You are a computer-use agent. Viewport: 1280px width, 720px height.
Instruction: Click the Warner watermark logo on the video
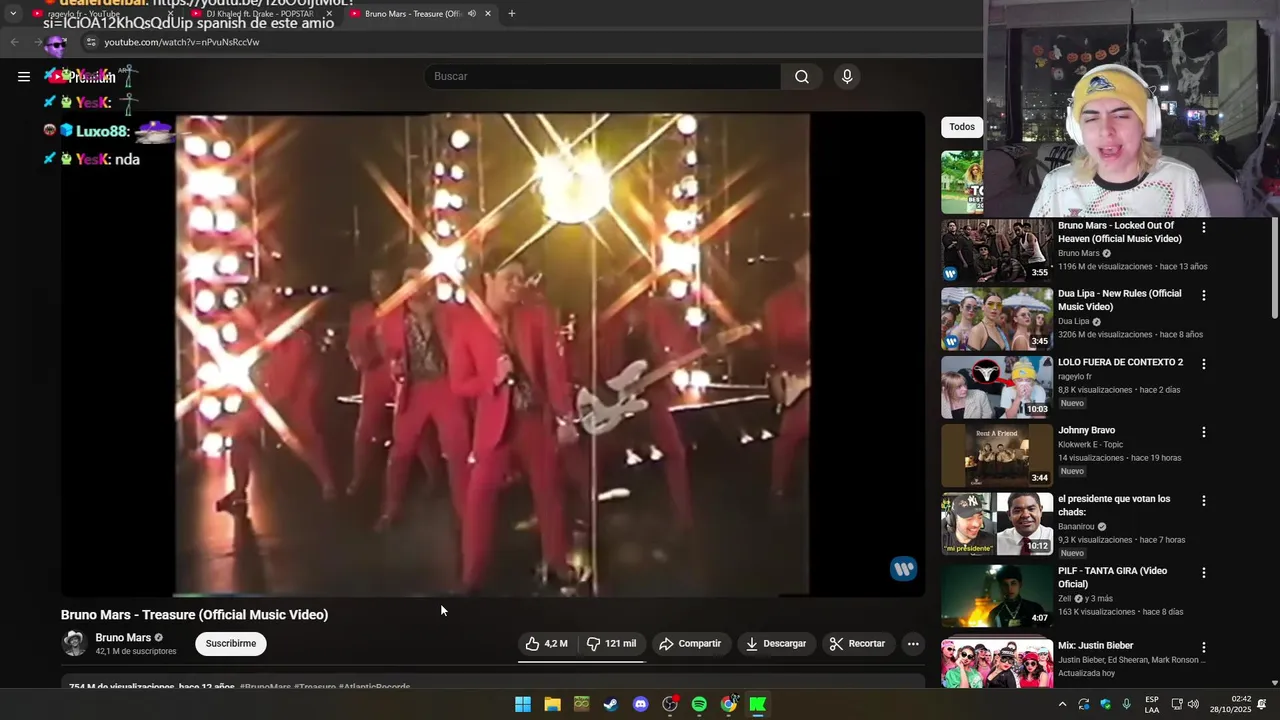click(903, 569)
